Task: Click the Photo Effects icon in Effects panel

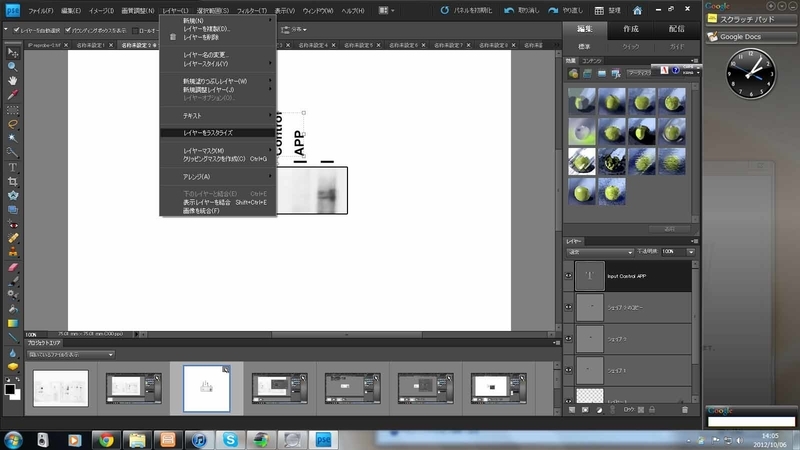Action: [x=602, y=73]
